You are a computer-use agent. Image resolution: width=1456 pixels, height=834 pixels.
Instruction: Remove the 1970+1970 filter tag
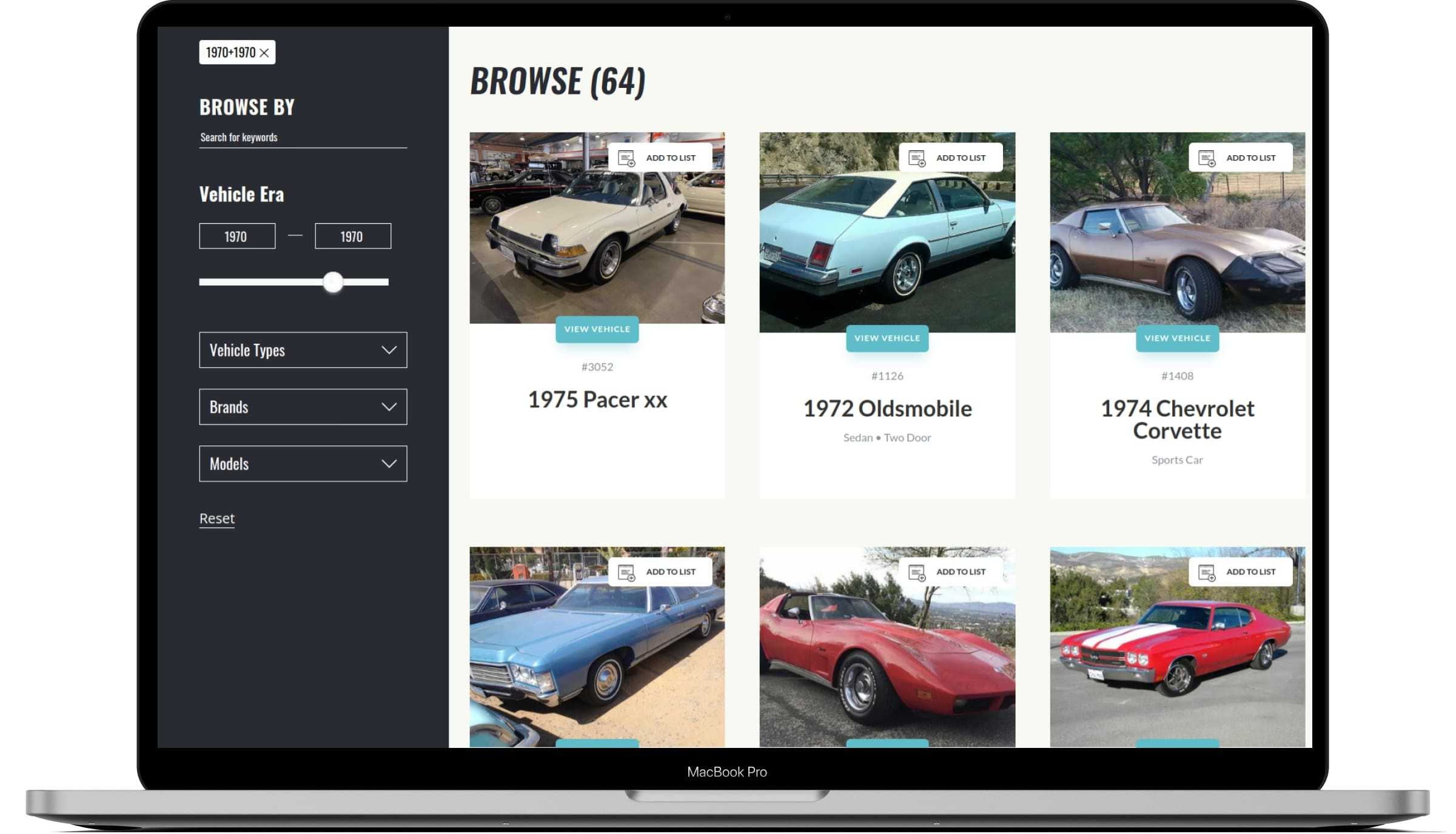[x=264, y=53]
